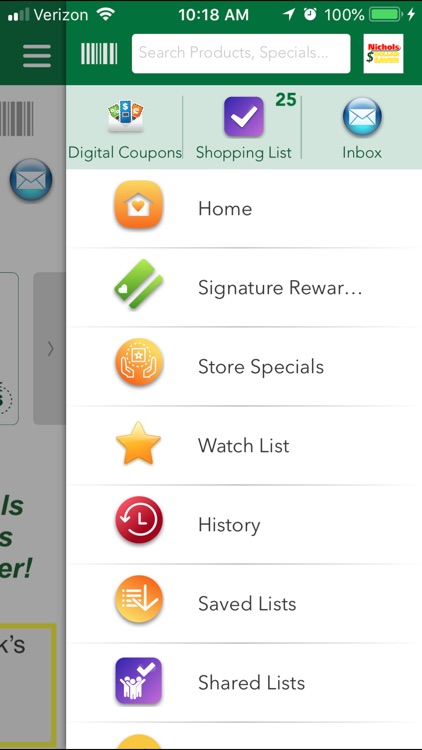This screenshot has height=750, width=422.
Task: Open the History menu entry
Action: [x=244, y=525]
